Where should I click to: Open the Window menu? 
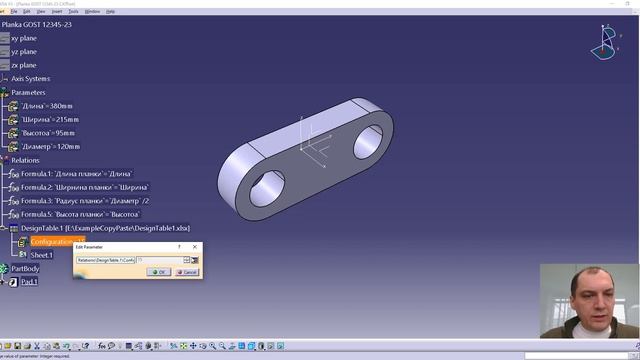(x=92, y=11)
